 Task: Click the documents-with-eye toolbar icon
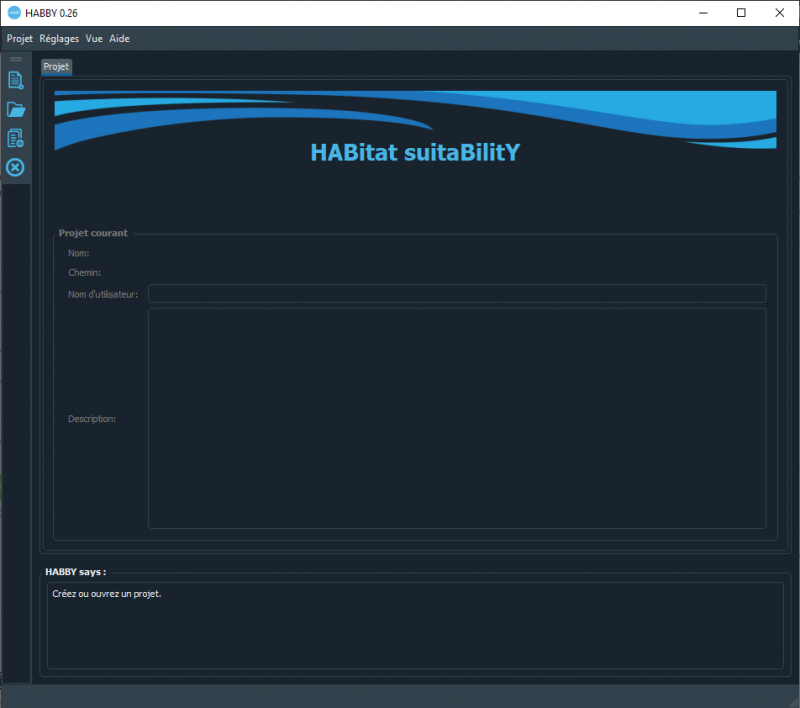tap(15, 138)
